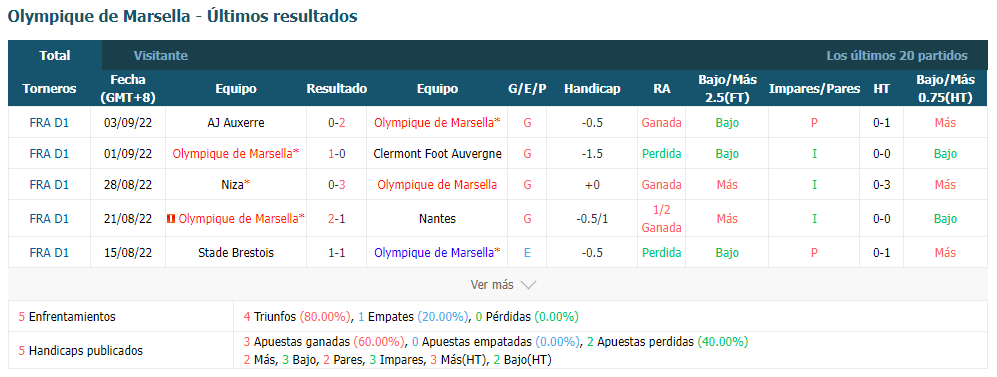Open Stade Brestois team link
This screenshot has width=997, height=377.
(x=236, y=252)
